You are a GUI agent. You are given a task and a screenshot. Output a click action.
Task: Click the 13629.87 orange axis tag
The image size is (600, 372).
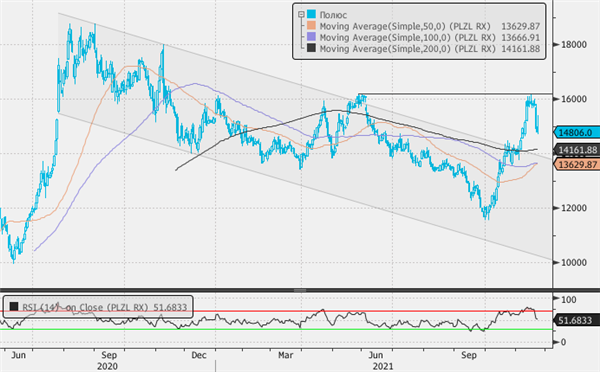coord(577,165)
